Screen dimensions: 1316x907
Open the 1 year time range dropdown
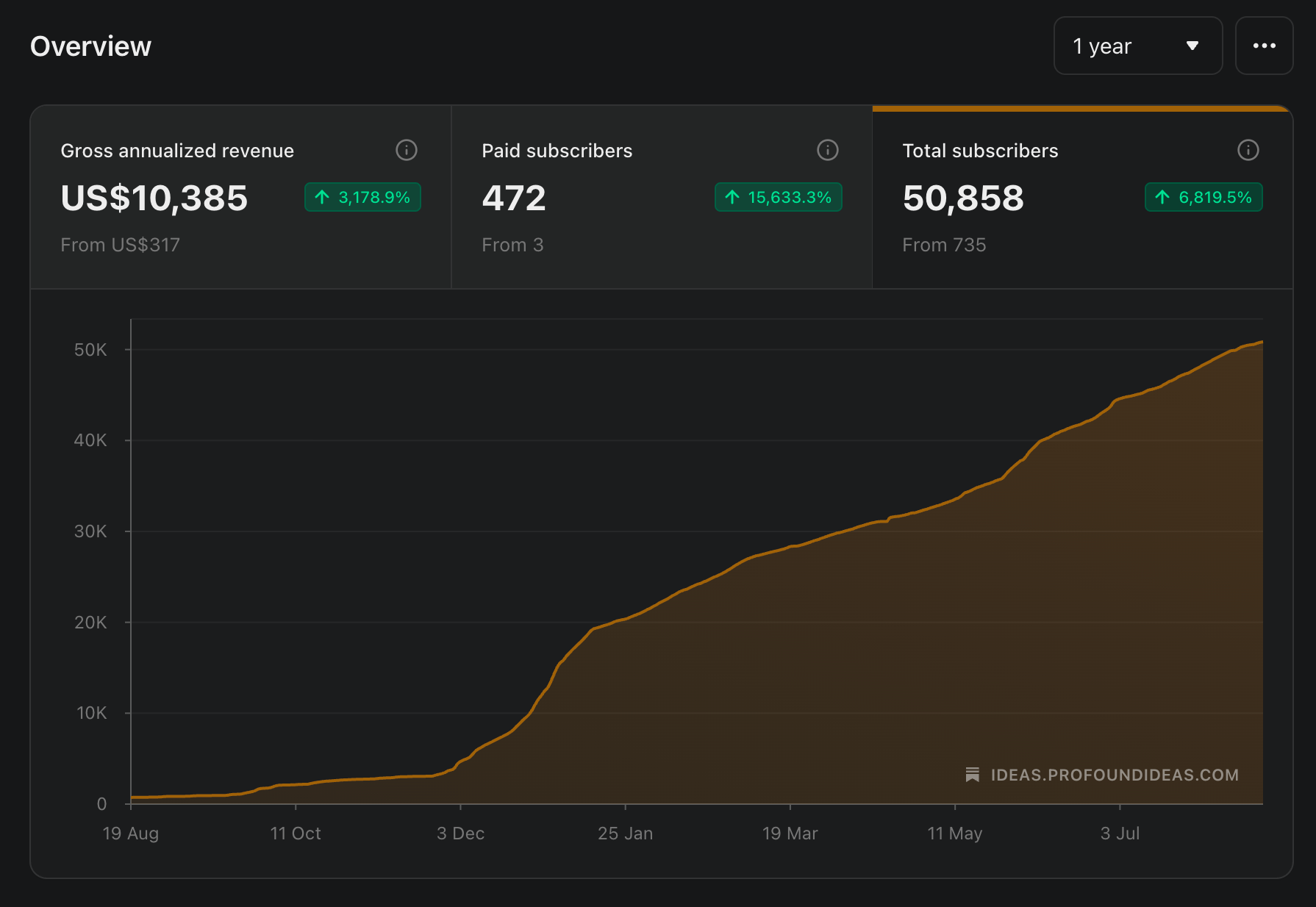pyautogui.click(x=1138, y=46)
